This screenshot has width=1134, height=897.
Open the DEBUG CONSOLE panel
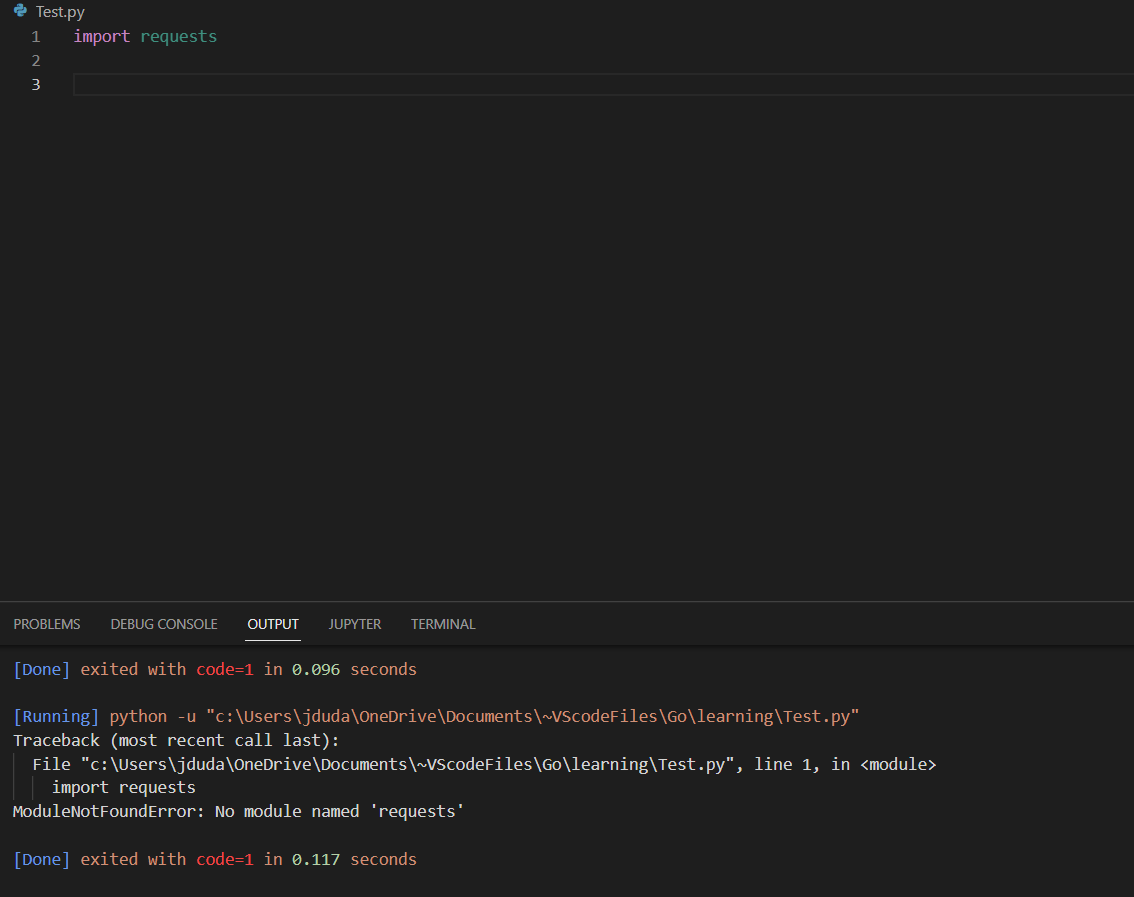click(x=163, y=623)
